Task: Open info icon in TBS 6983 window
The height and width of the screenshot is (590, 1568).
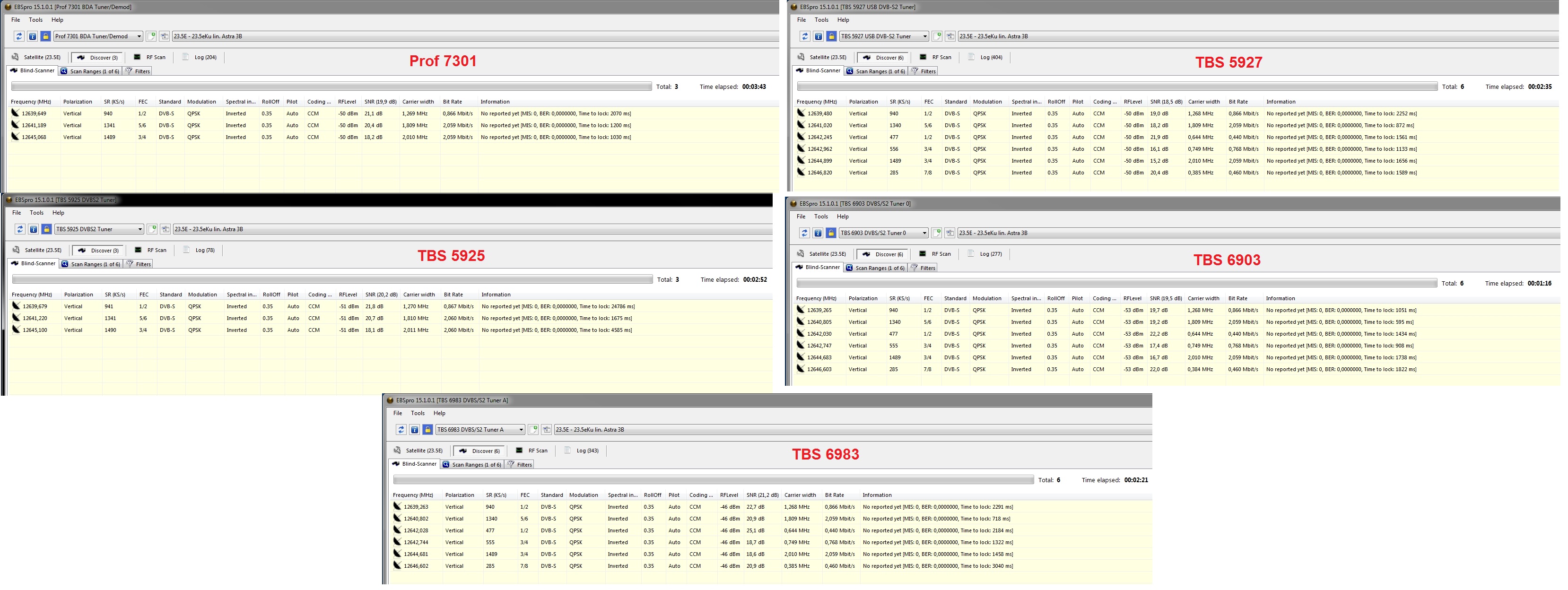Action: tap(415, 430)
